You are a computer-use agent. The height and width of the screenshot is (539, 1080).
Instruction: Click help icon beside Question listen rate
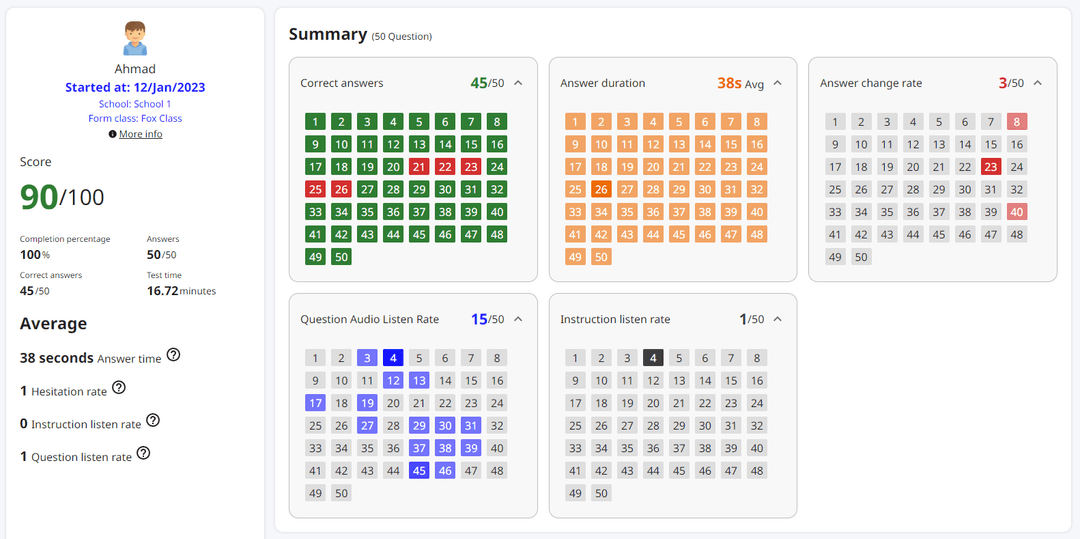(x=143, y=454)
